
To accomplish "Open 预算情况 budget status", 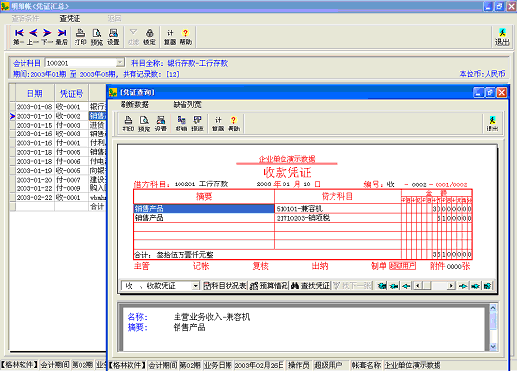I will click(269, 286).
